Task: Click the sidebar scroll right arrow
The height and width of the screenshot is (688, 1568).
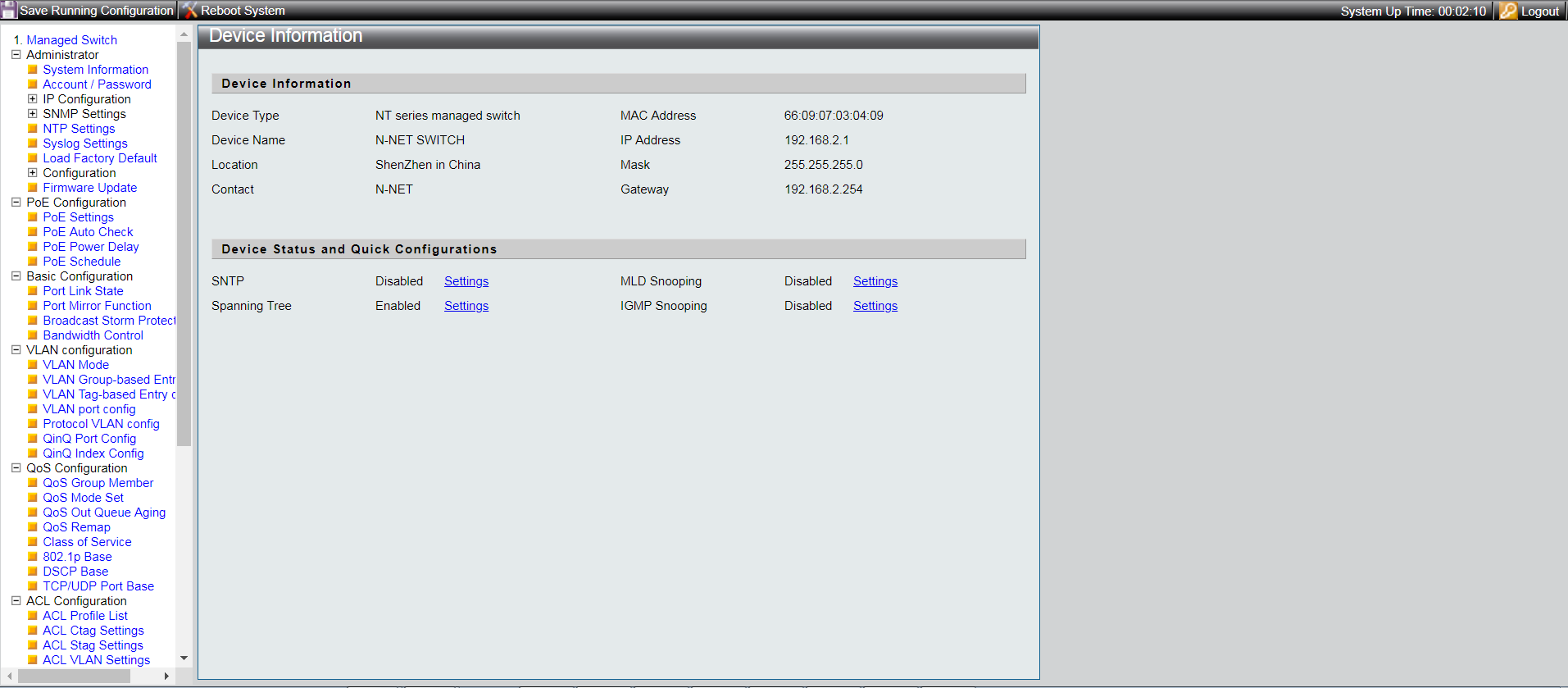Action: (167, 677)
